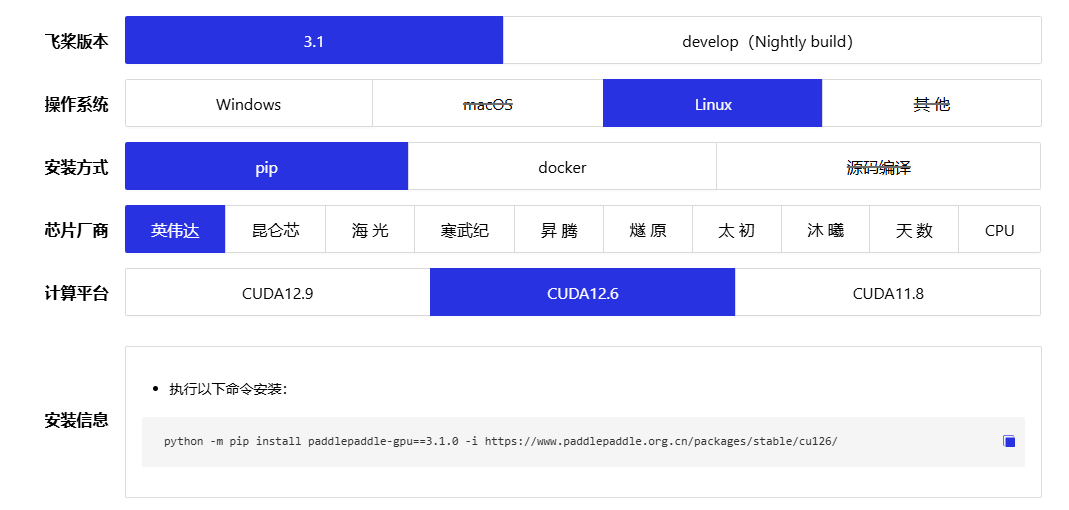Select 昆仑芯 chip vendor
Image resolution: width=1069 pixels, height=510 pixels.
pos(275,230)
